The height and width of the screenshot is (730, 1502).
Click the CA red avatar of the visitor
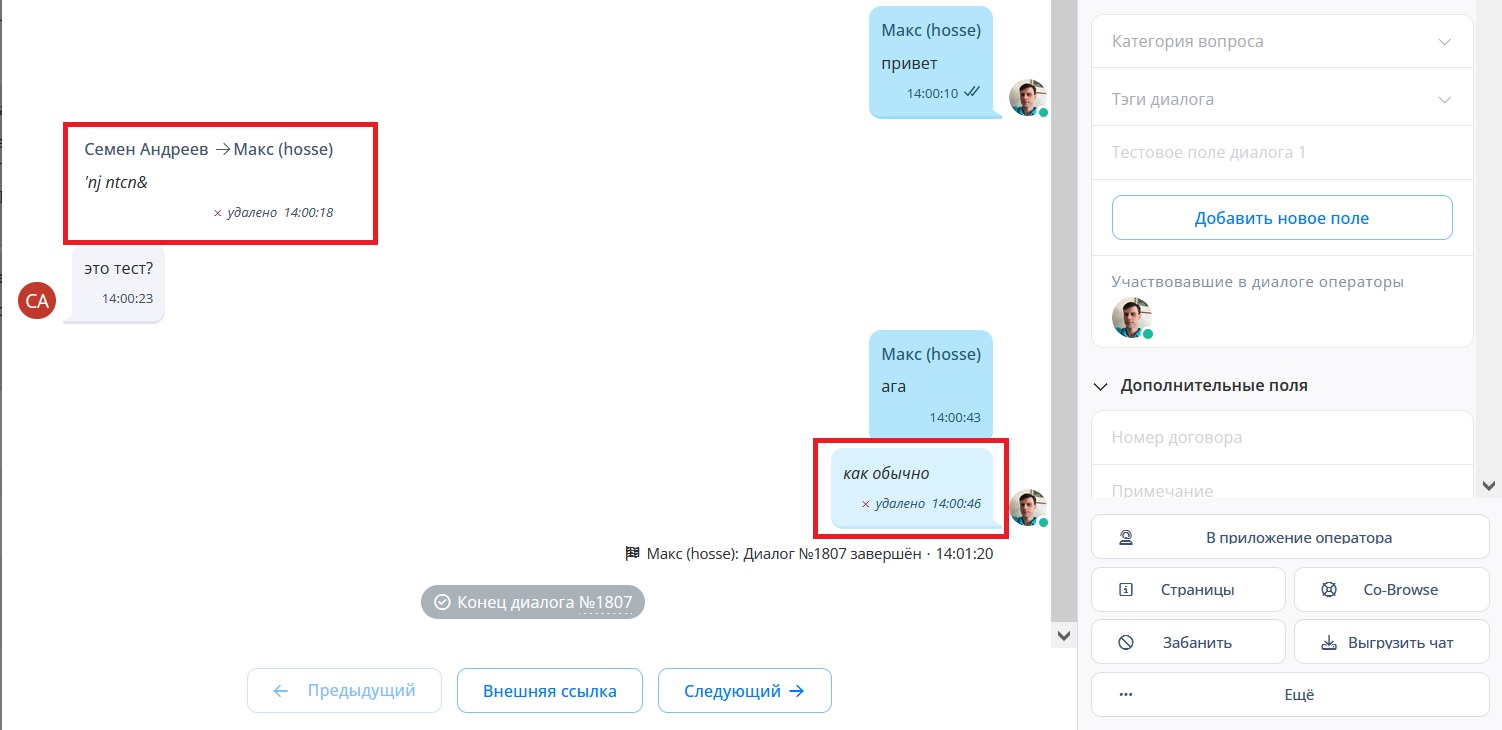[x=37, y=301]
